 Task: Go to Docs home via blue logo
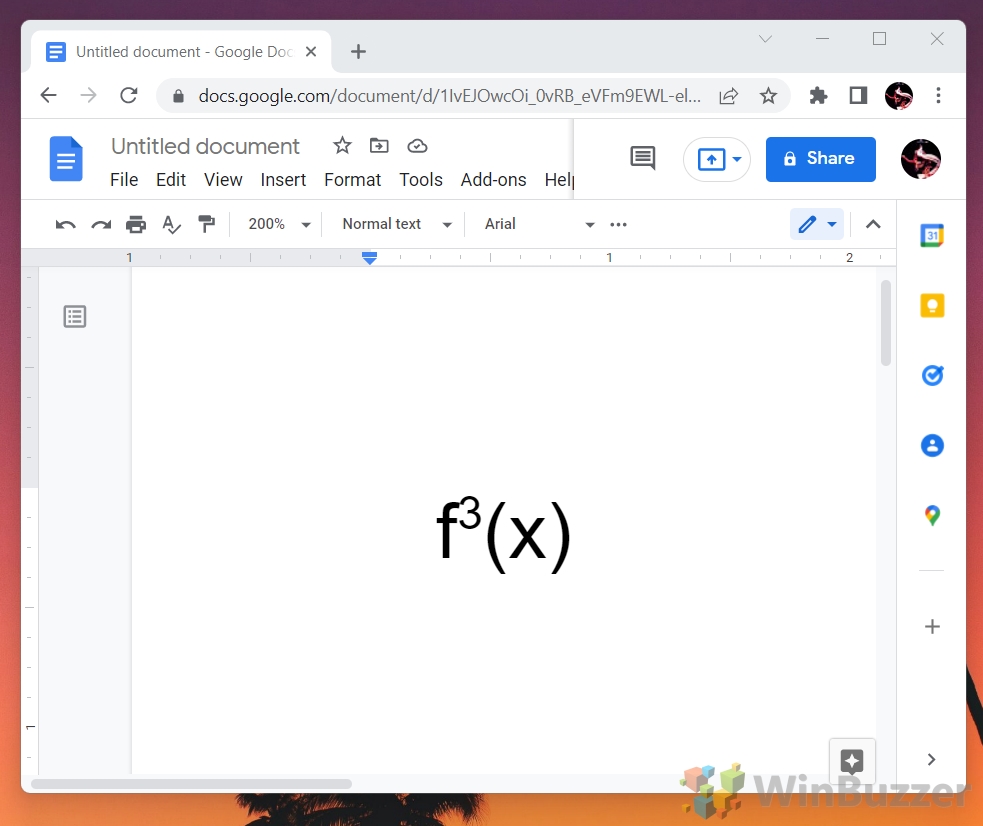tap(66, 159)
